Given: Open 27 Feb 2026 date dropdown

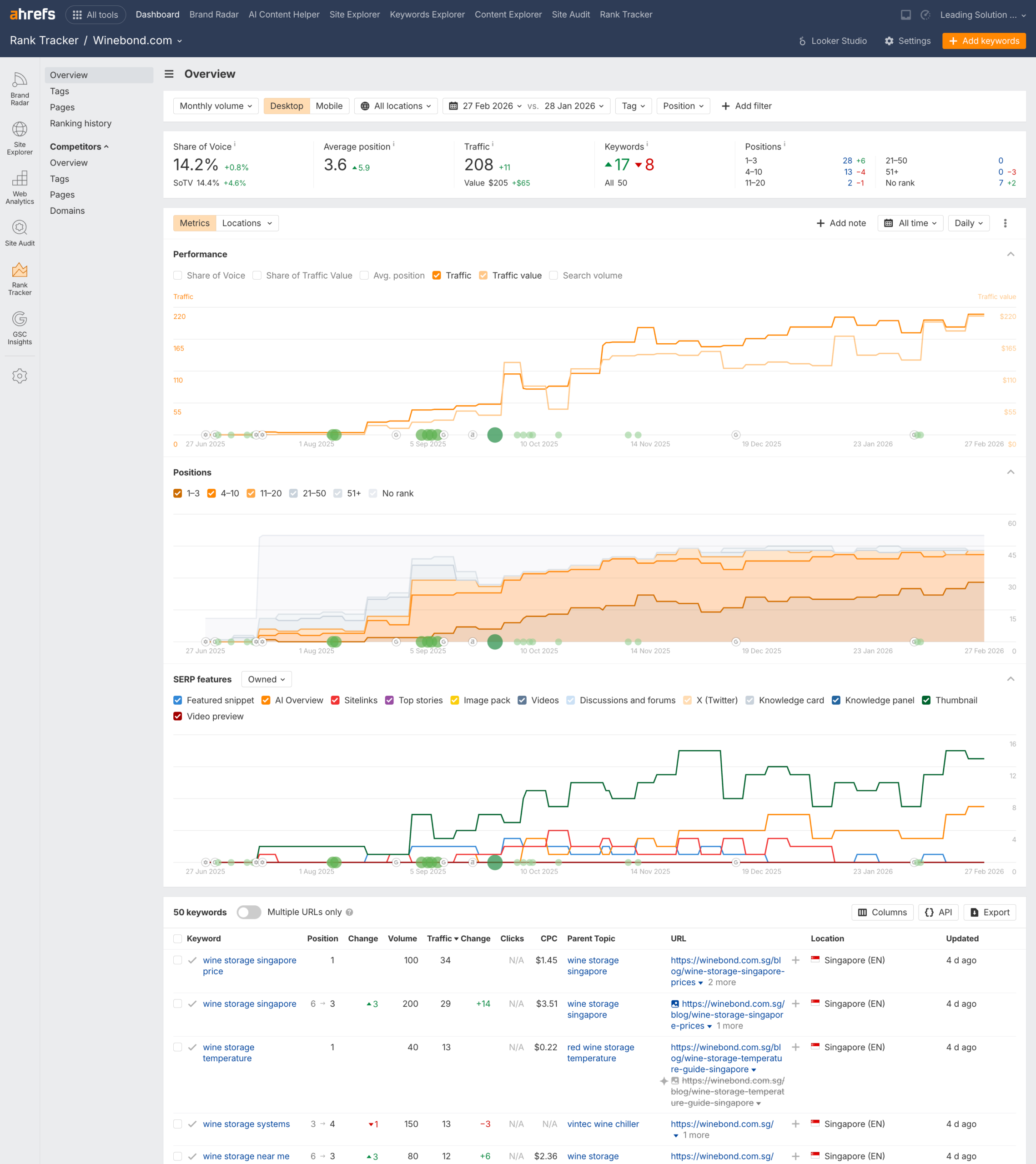Looking at the screenshot, I should coord(486,106).
